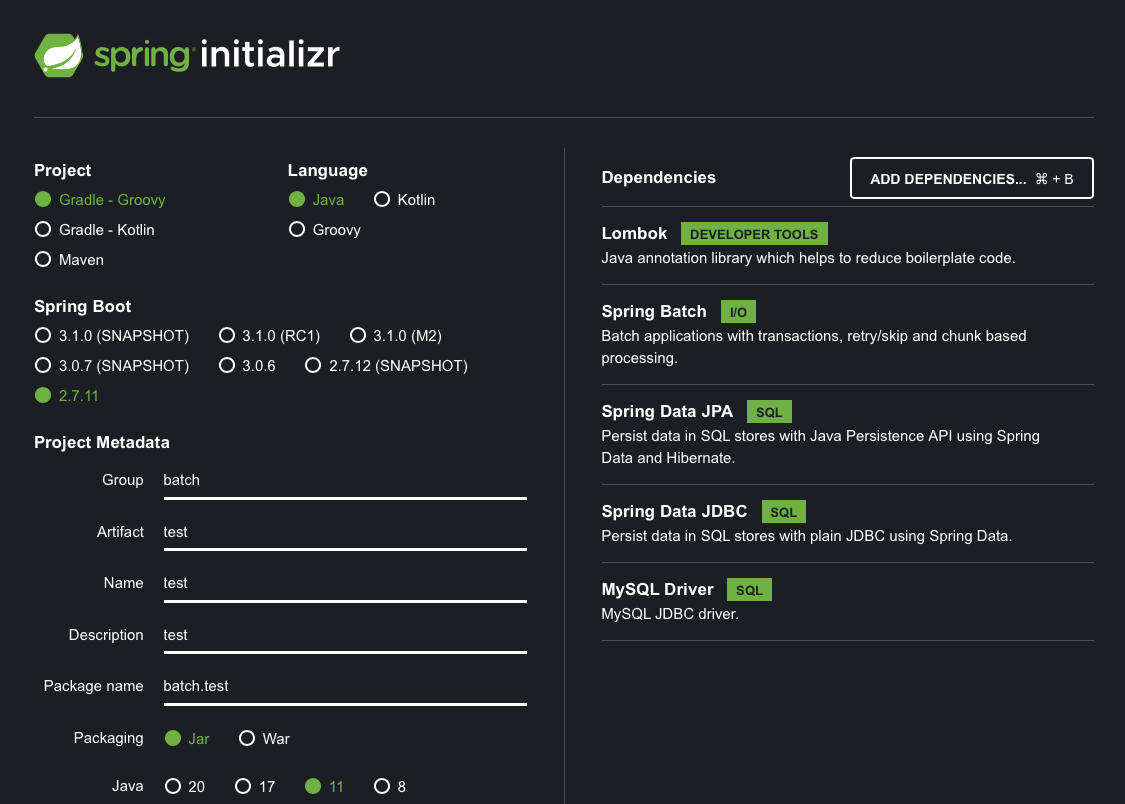Select Spring Boot version 2.7.11
This screenshot has height=804, width=1125.
[67, 395]
